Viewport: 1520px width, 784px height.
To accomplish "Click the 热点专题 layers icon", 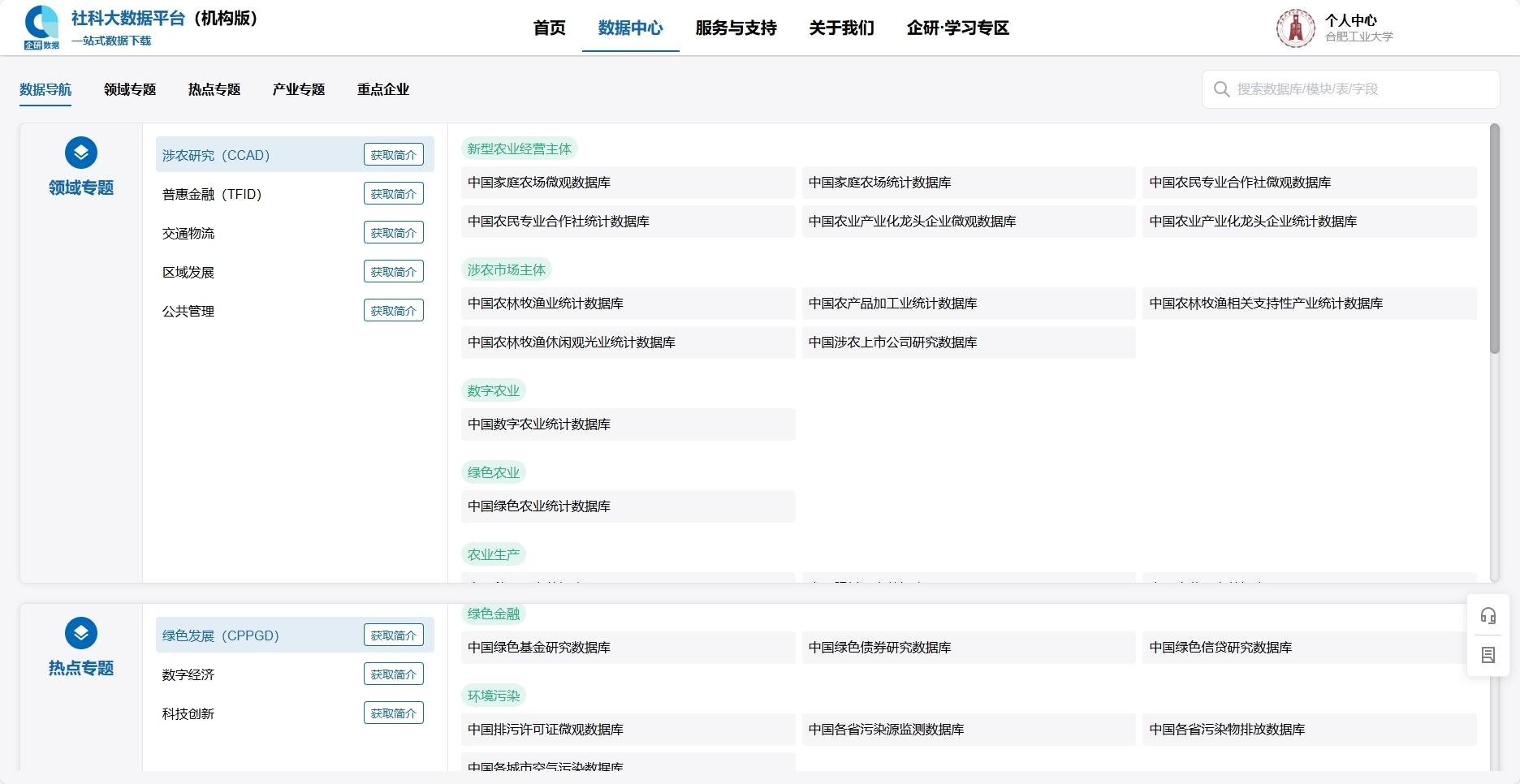I will point(81,633).
